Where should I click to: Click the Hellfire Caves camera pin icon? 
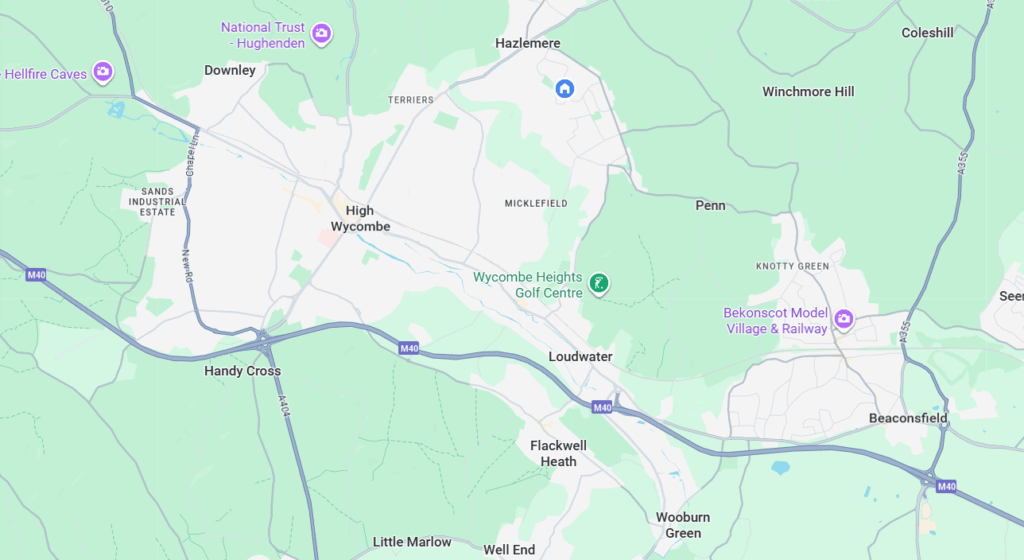(x=103, y=72)
